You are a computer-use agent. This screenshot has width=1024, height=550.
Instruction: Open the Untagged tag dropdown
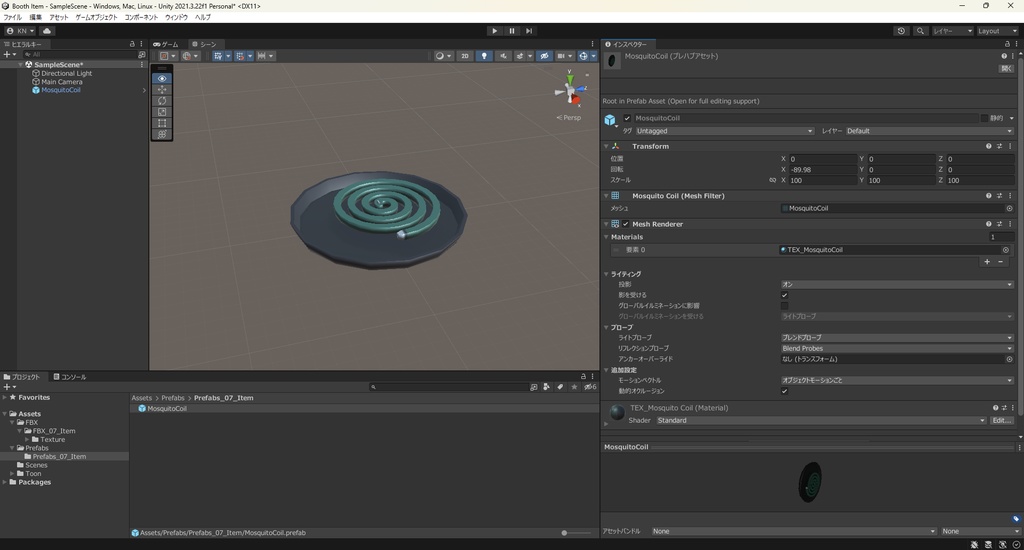724,131
